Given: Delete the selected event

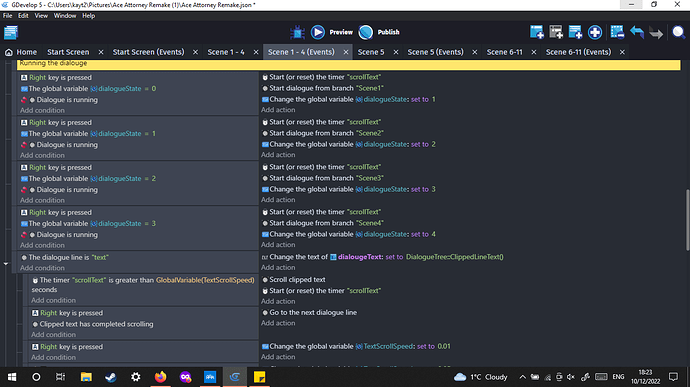Looking at the screenshot, I should [x=617, y=32].
